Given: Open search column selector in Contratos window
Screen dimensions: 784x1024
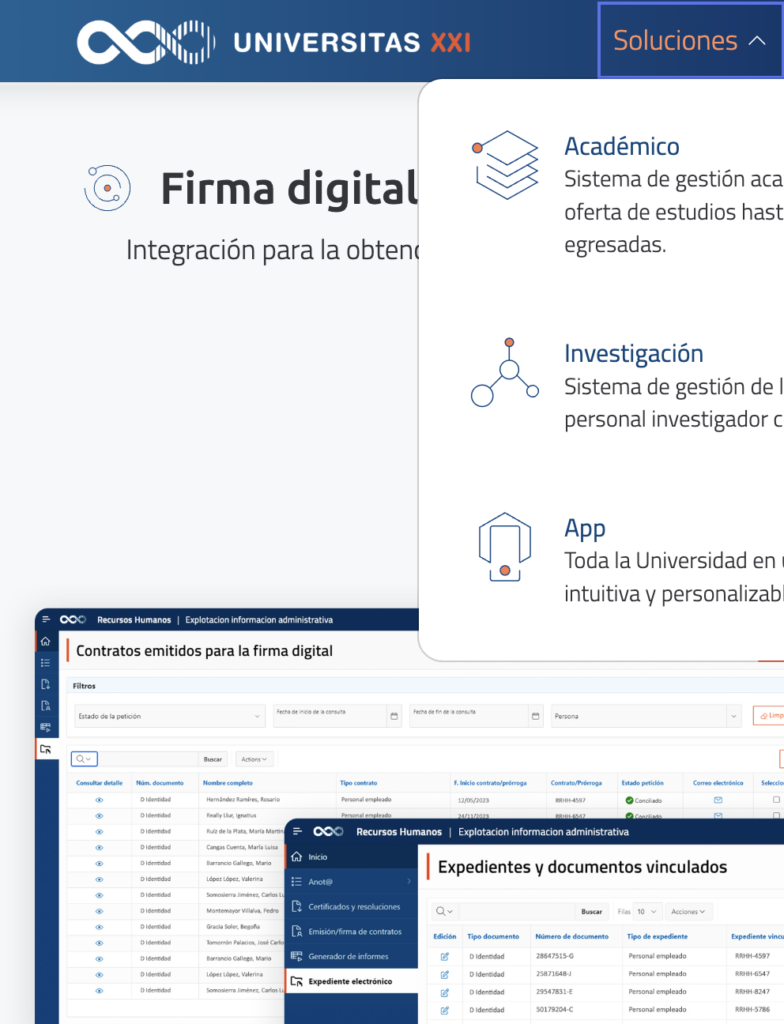Looking at the screenshot, I should (x=84, y=759).
